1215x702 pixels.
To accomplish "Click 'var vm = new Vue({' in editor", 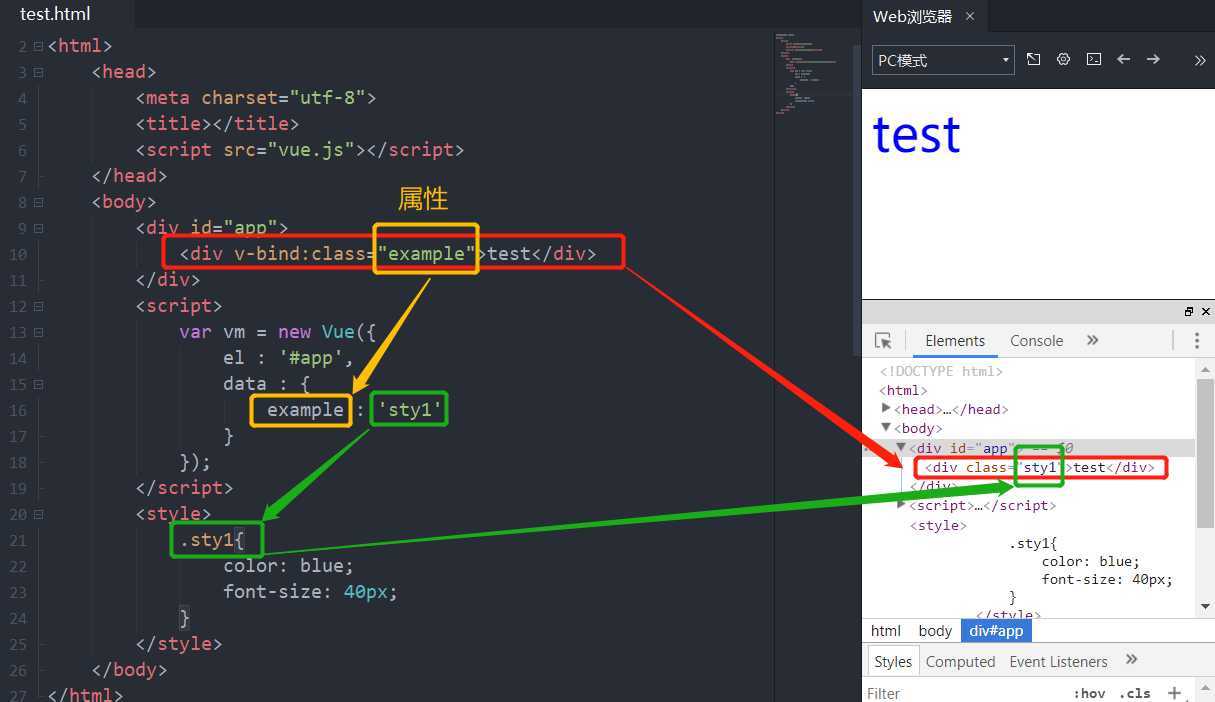I will click(x=278, y=332).
